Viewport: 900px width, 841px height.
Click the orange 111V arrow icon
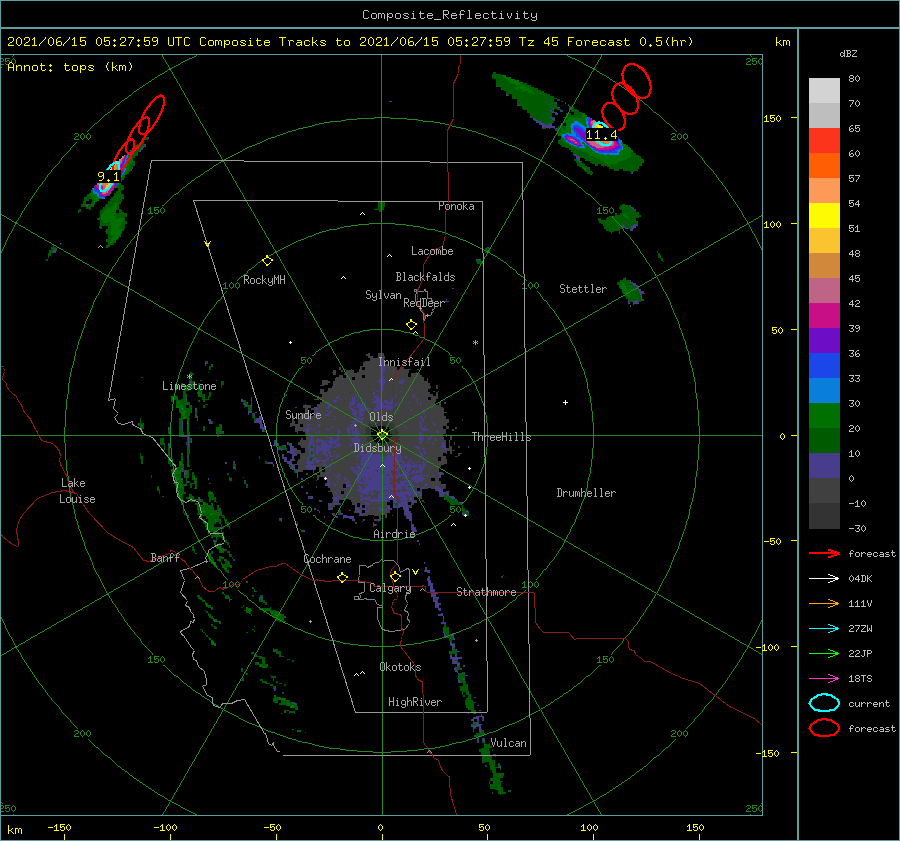tap(824, 603)
